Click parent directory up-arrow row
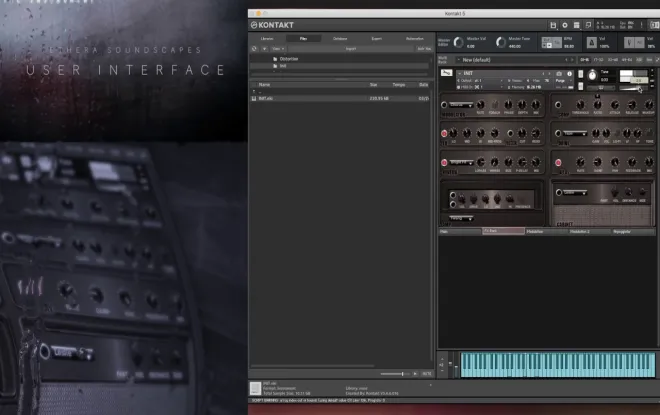660x415 pixels. [x=340, y=91]
